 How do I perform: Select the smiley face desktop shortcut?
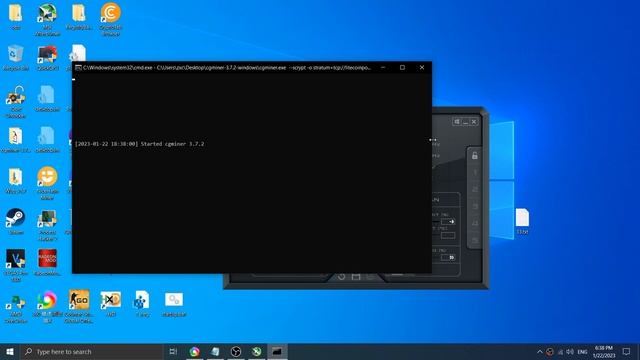(47, 183)
